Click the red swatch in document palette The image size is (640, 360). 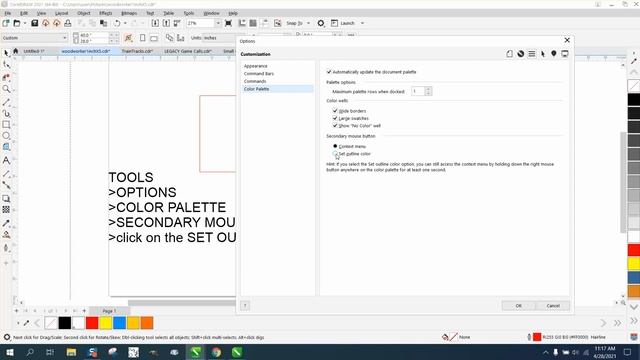pyautogui.click(x=92, y=323)
